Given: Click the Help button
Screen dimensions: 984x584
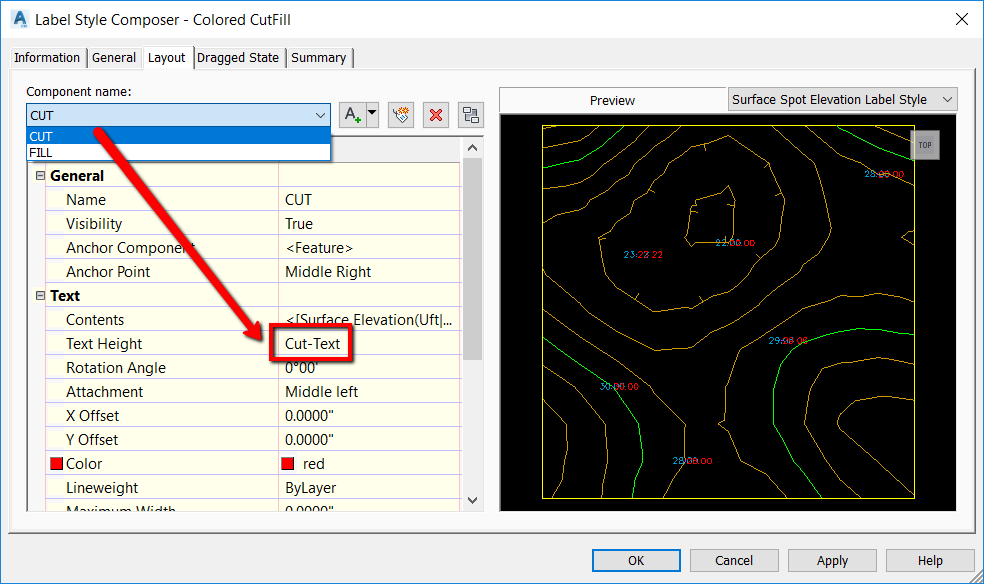Looking at the screenshot, I should (x=929, y=560).
